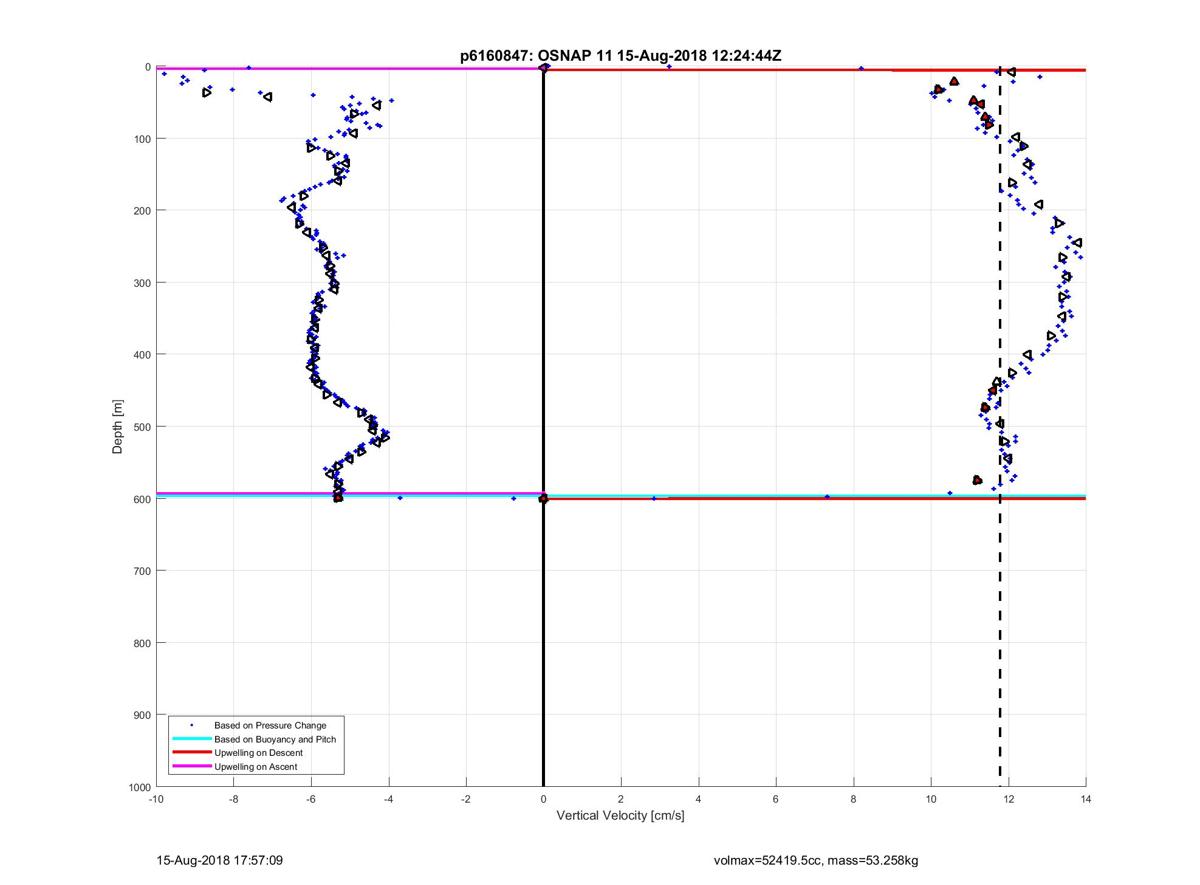Select legend entry 'Upwelling on Descent'
The width and height of the screenshot is (1200, 885).
point(258,753)
